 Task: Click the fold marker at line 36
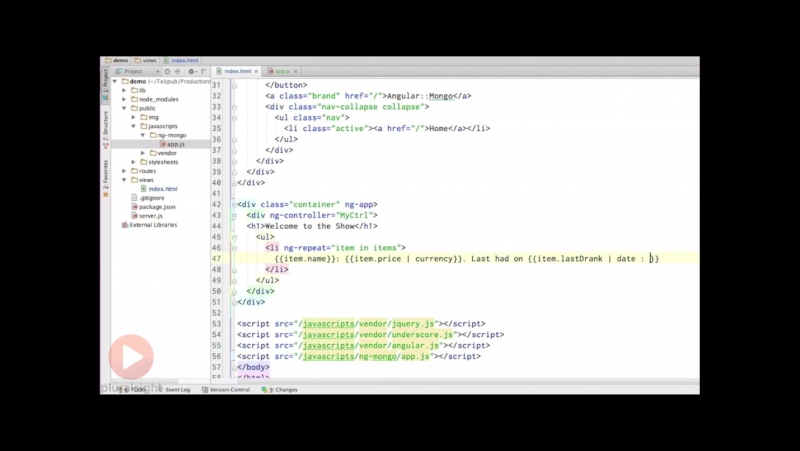click(x=234, y=139)
